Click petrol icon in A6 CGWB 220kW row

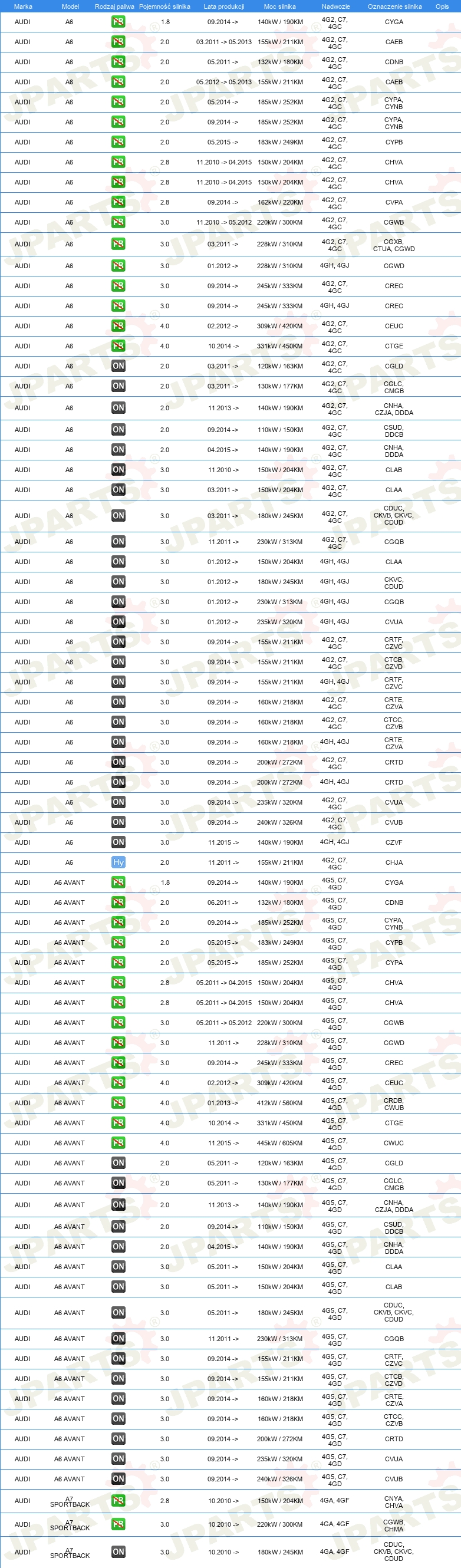pyautogui.click(x=118, y=222)
